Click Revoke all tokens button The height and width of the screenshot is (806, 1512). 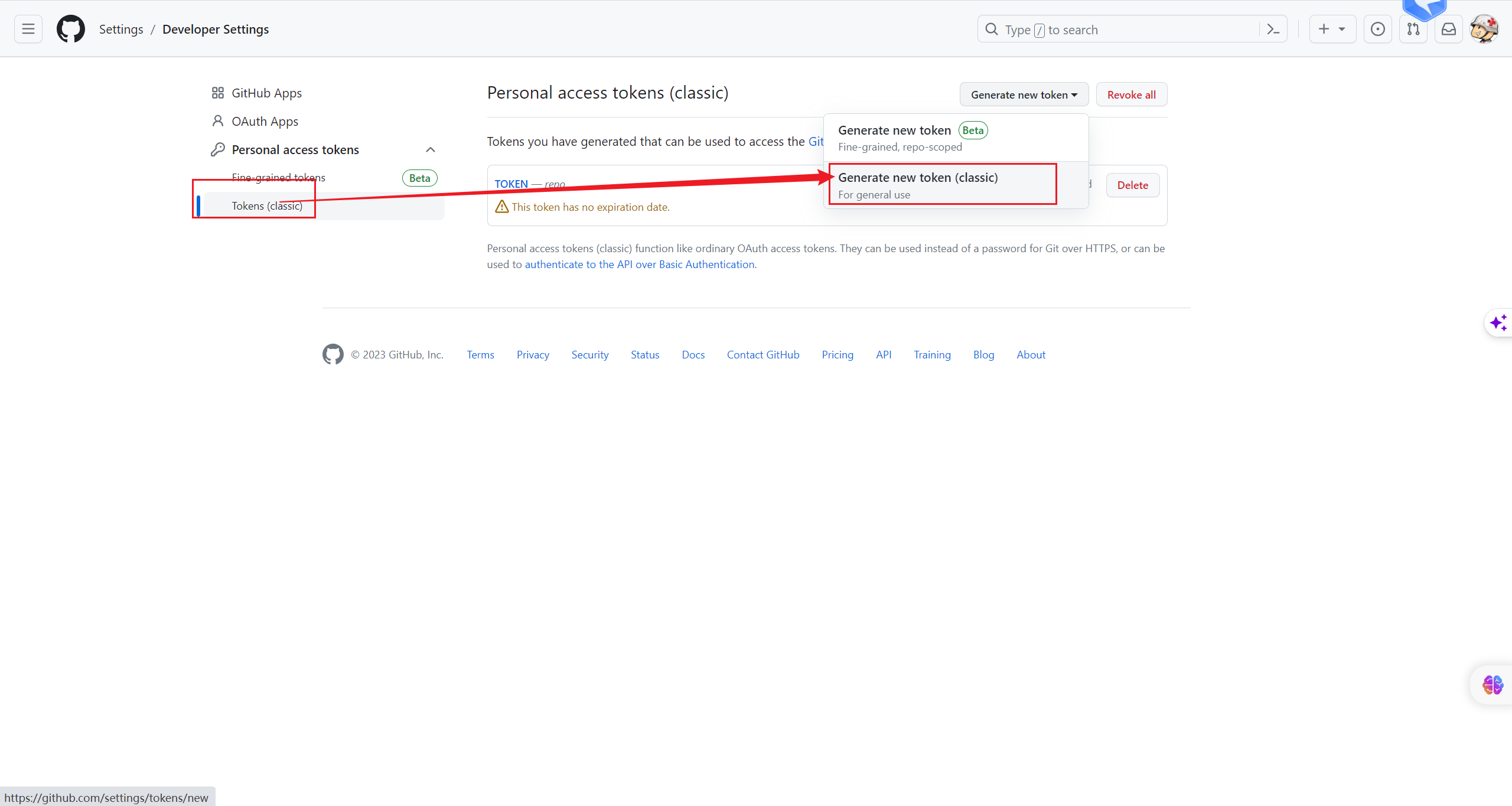click(1131, 94)
